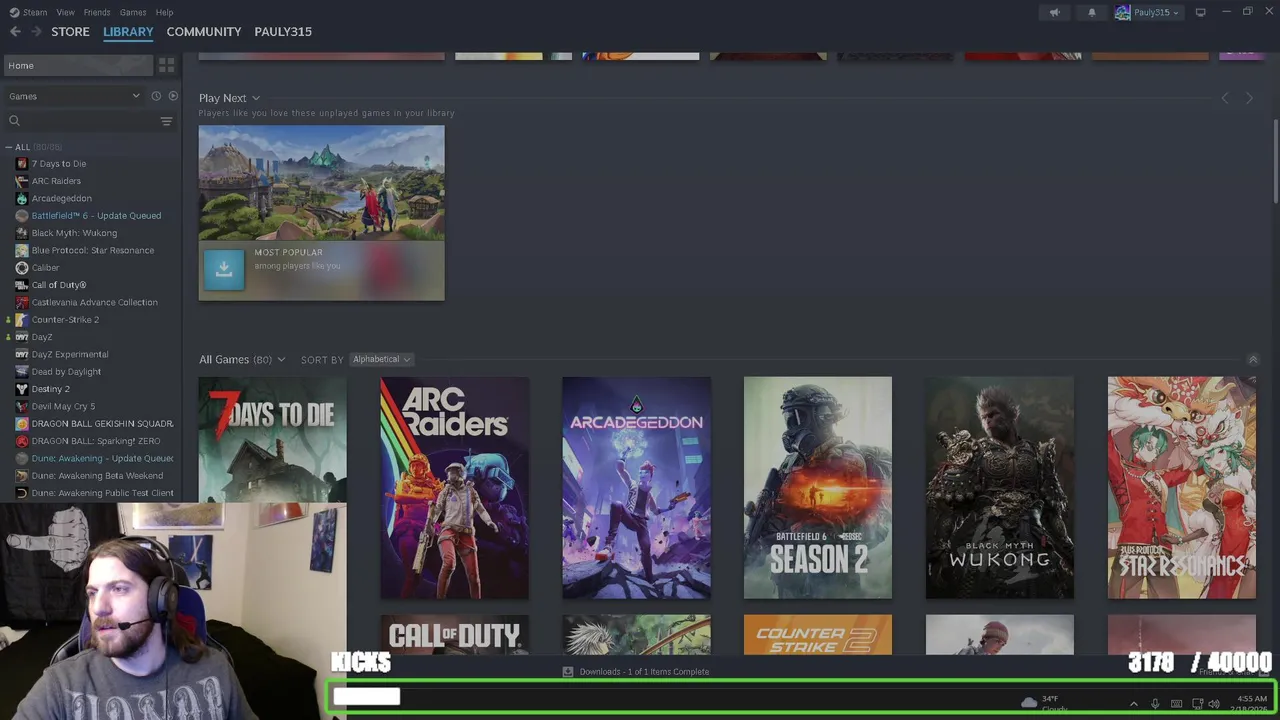Click the Home button in sidebar
The width and height of the screenshot is (1280, 720).
pos(78,65)
